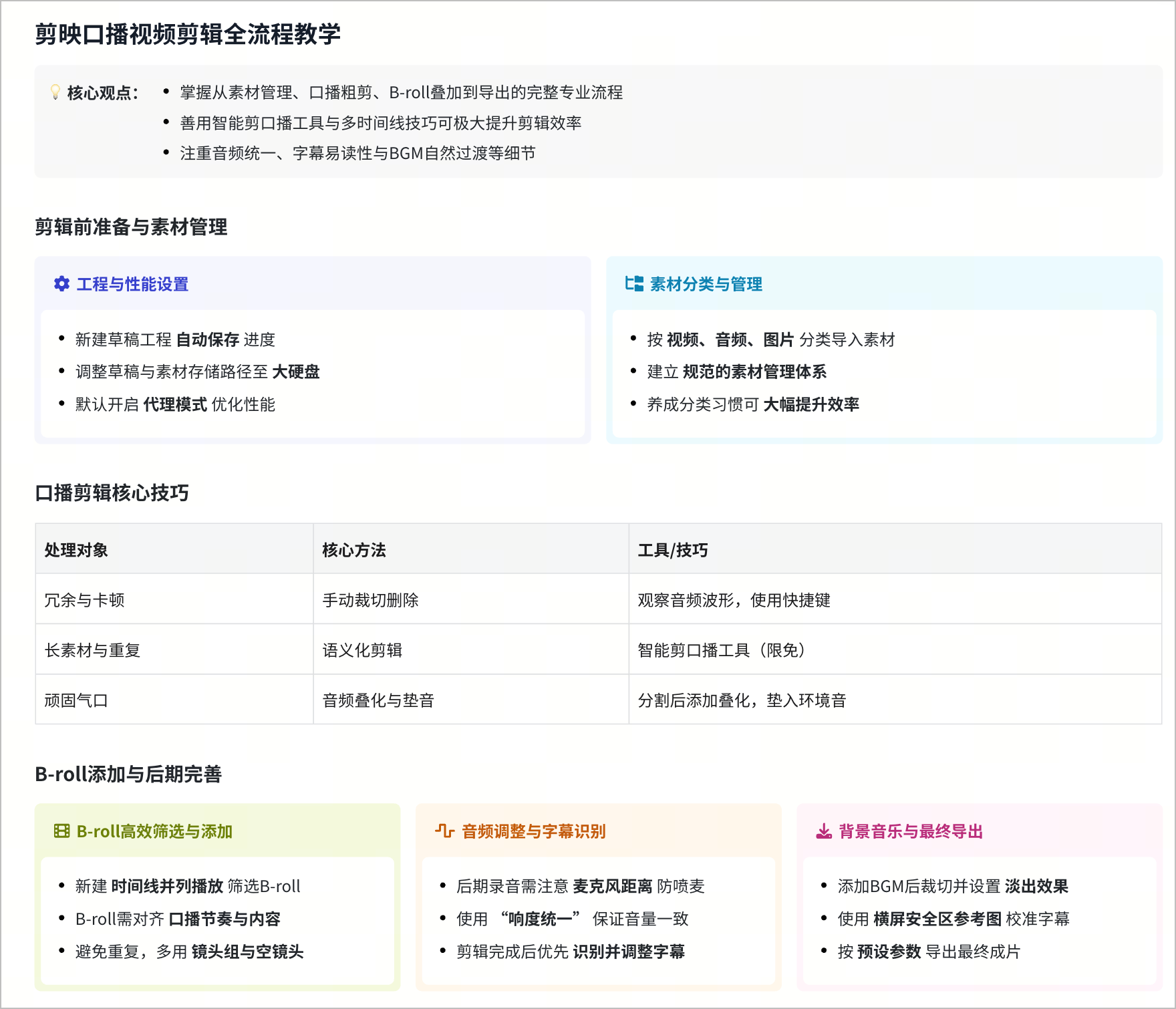The height and width of the screenshot is (1009, 1176).
Task: Click the card title 素材分类与管理
Action: pyautogui.click(x=706, y=284)
